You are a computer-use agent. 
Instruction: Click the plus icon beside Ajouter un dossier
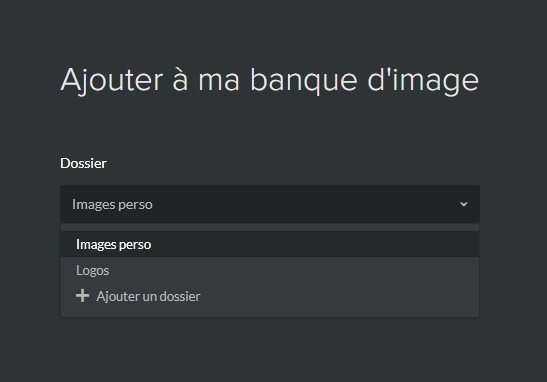pos(82,296)
